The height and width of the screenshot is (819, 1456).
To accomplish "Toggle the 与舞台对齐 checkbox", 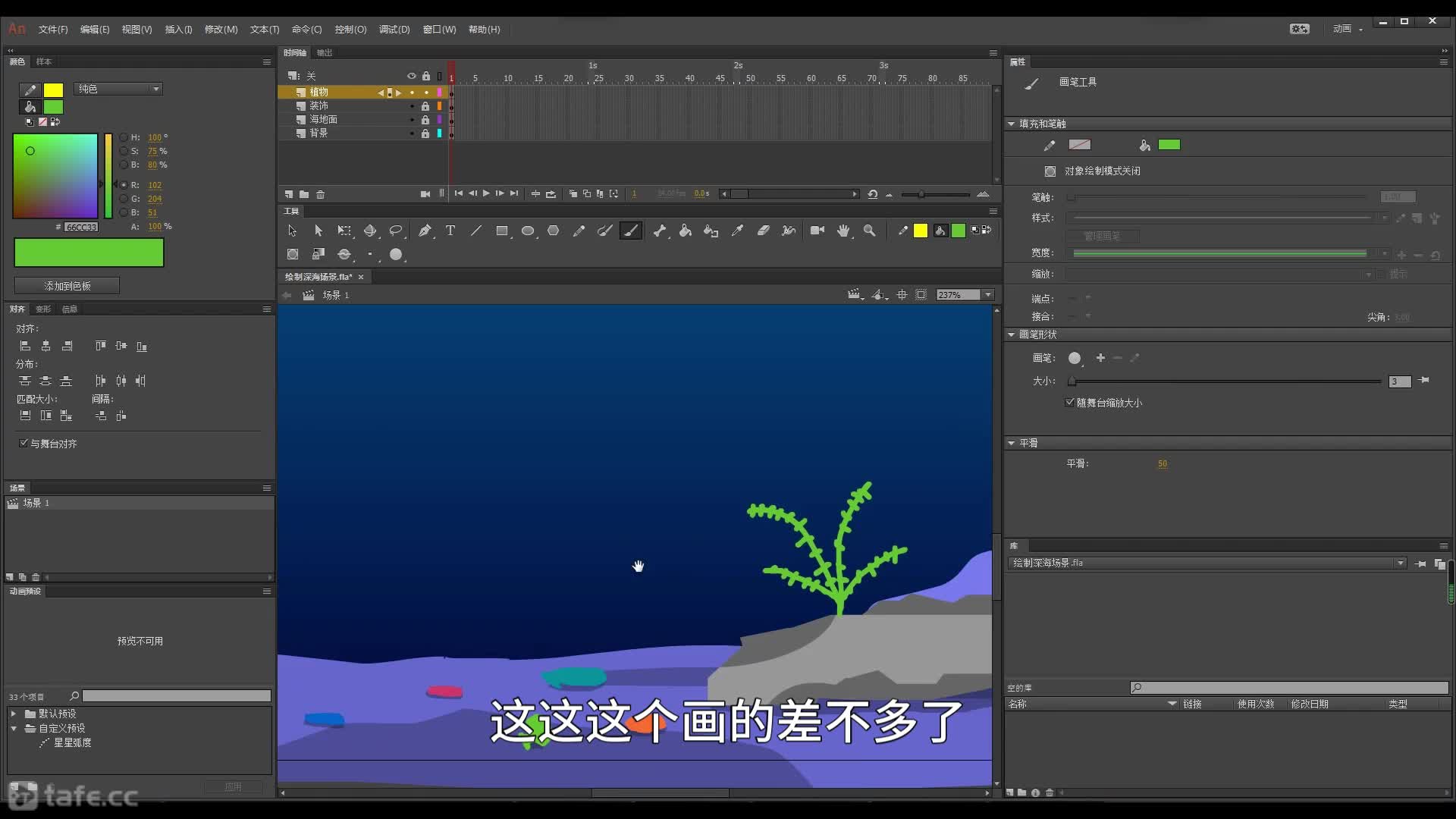I will coord(24,443).
